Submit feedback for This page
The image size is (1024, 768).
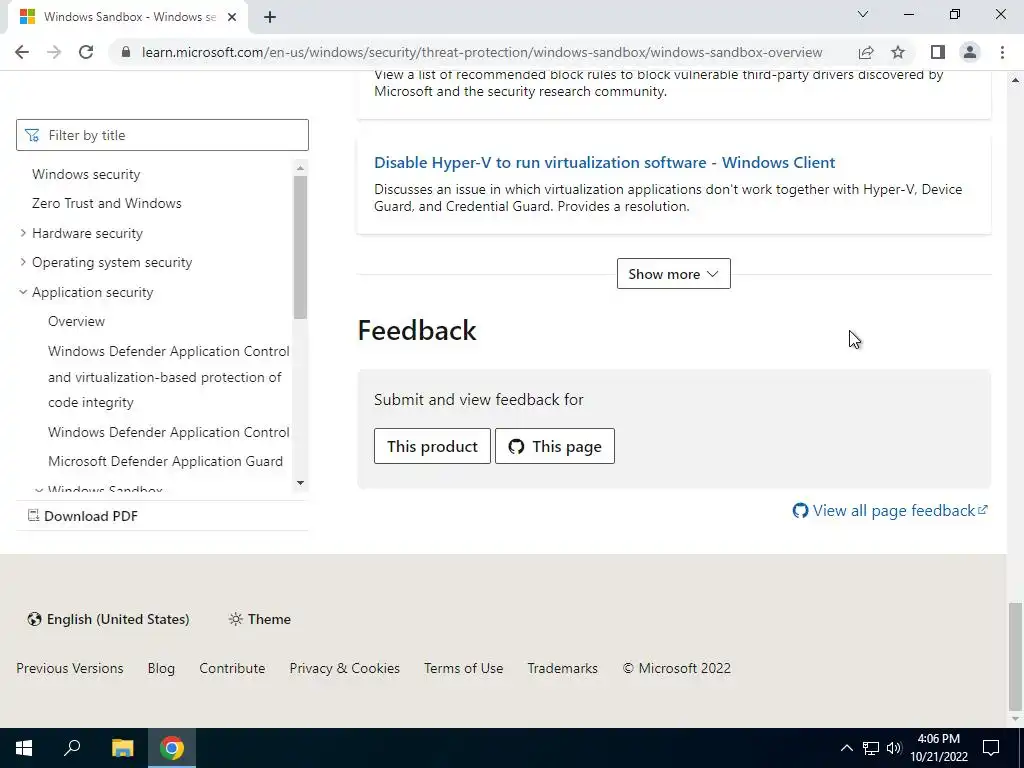coord(554,446)
